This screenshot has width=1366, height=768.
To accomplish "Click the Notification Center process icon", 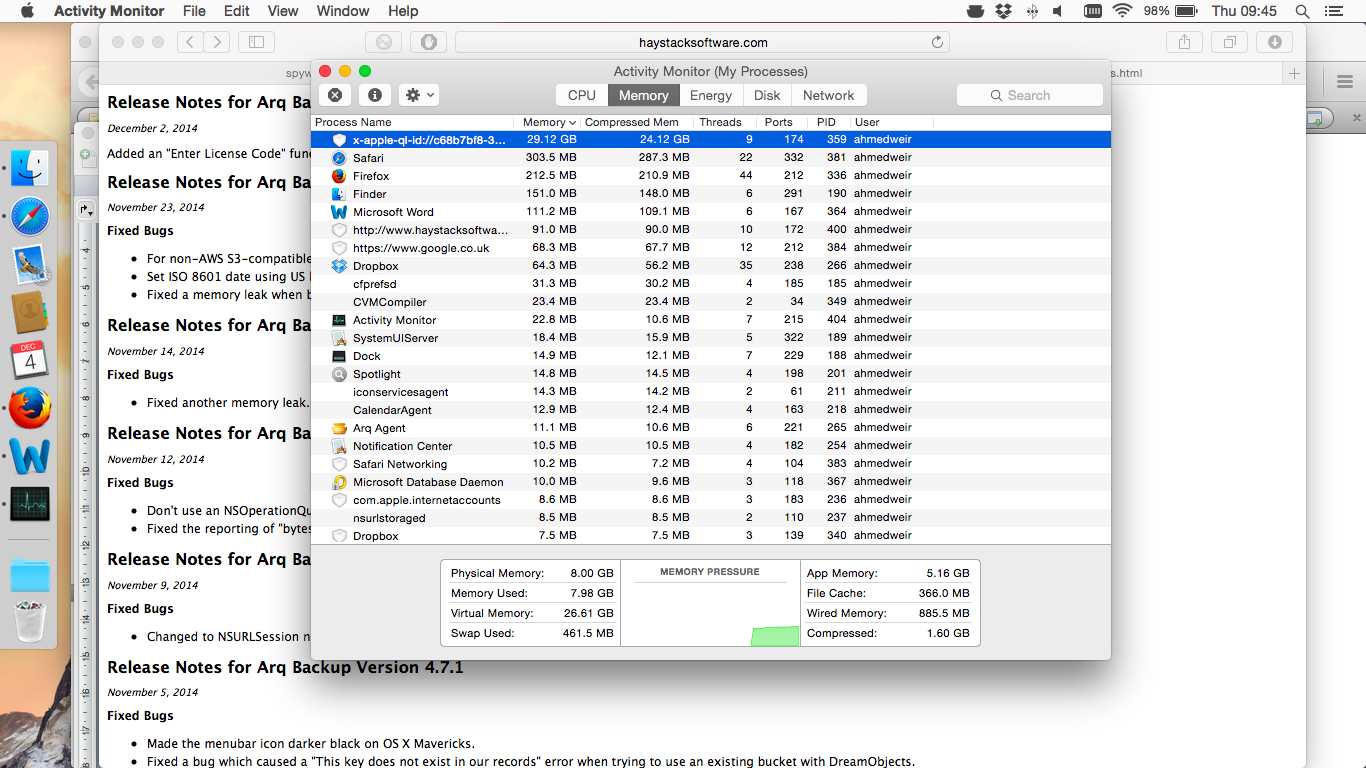I will [339, 446].
